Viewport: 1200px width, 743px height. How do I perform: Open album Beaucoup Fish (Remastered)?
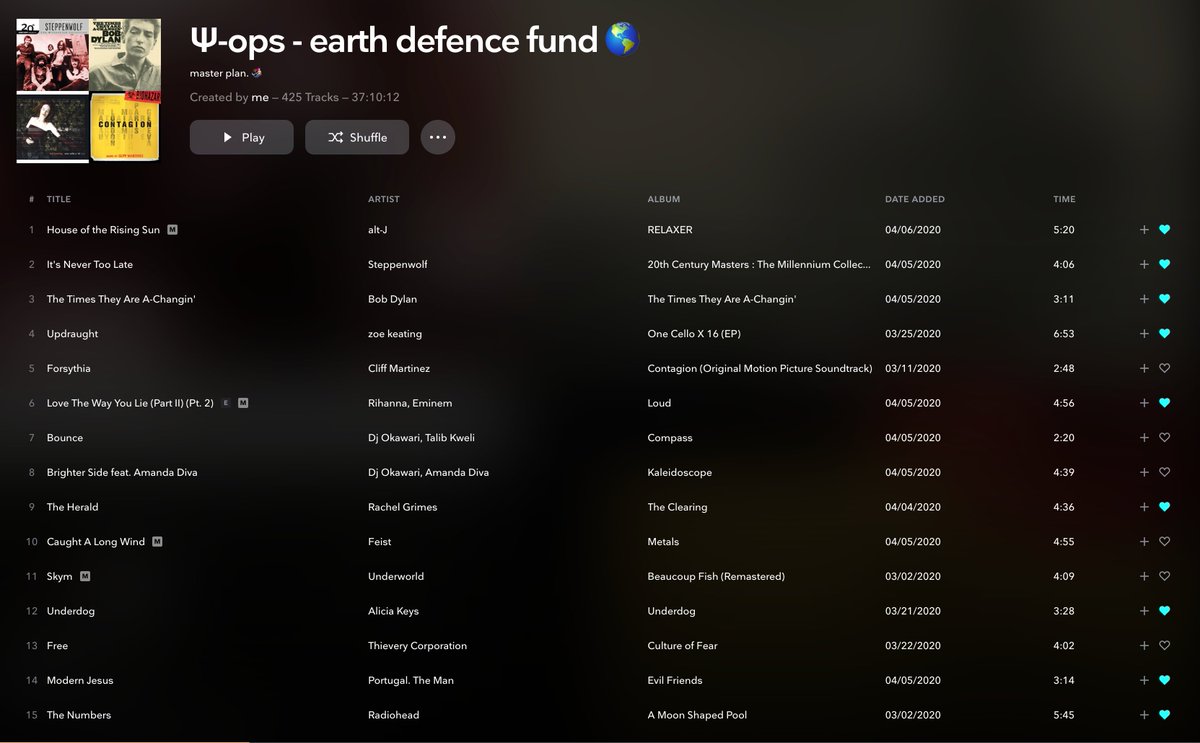(716, 577)
